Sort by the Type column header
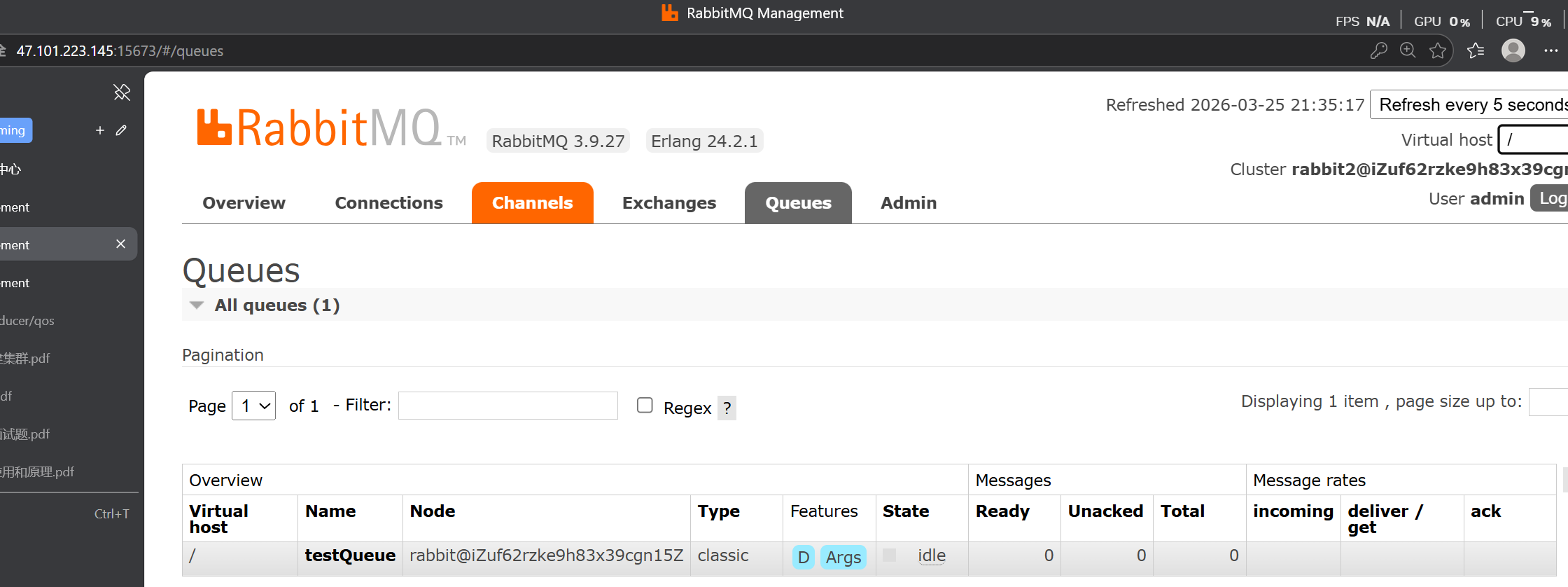Image resolution: width=1568 pixels, height=587 pixels. pos(718,511)
